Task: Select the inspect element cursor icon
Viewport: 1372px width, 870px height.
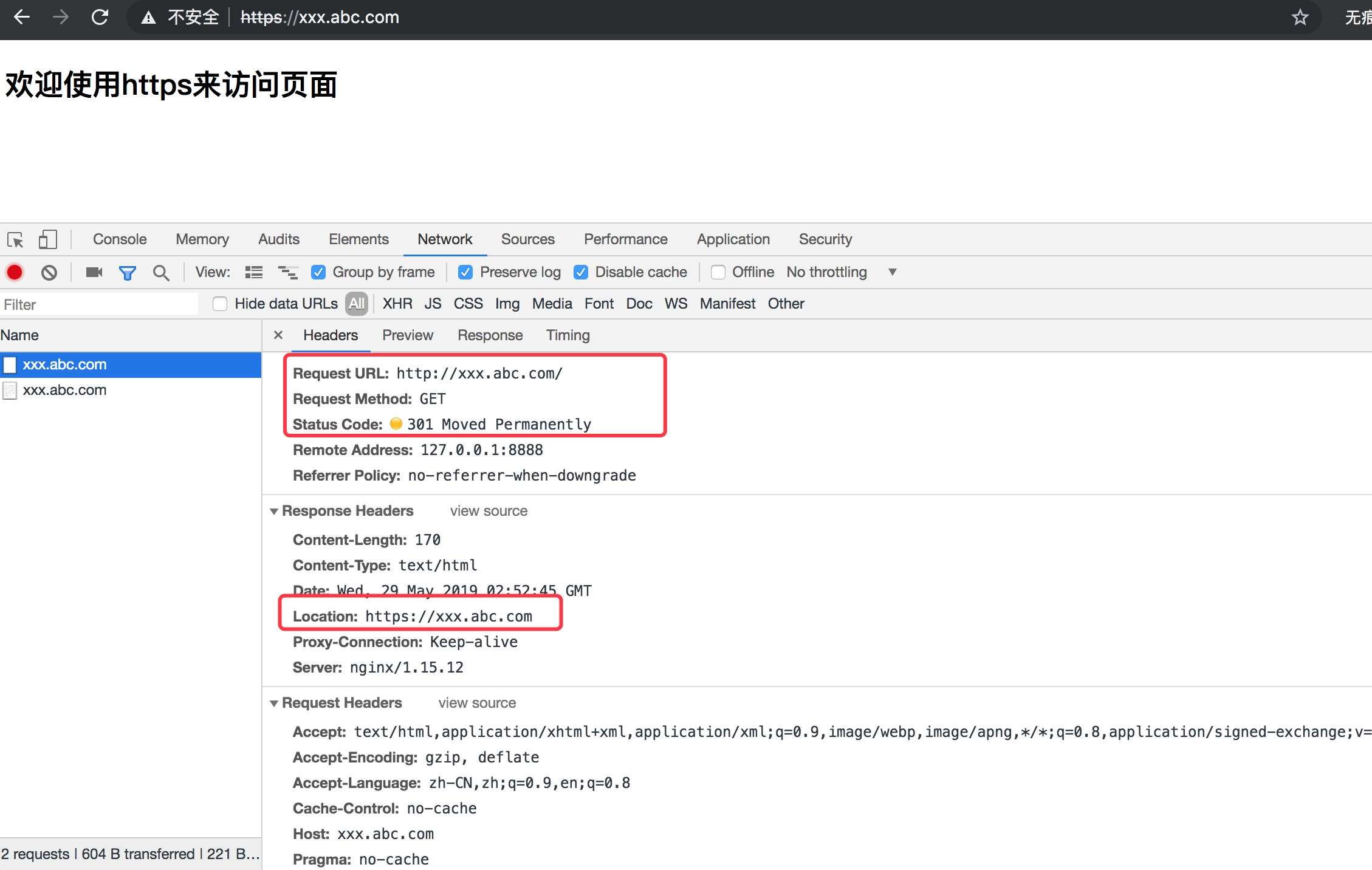Action: click(15, 239)
